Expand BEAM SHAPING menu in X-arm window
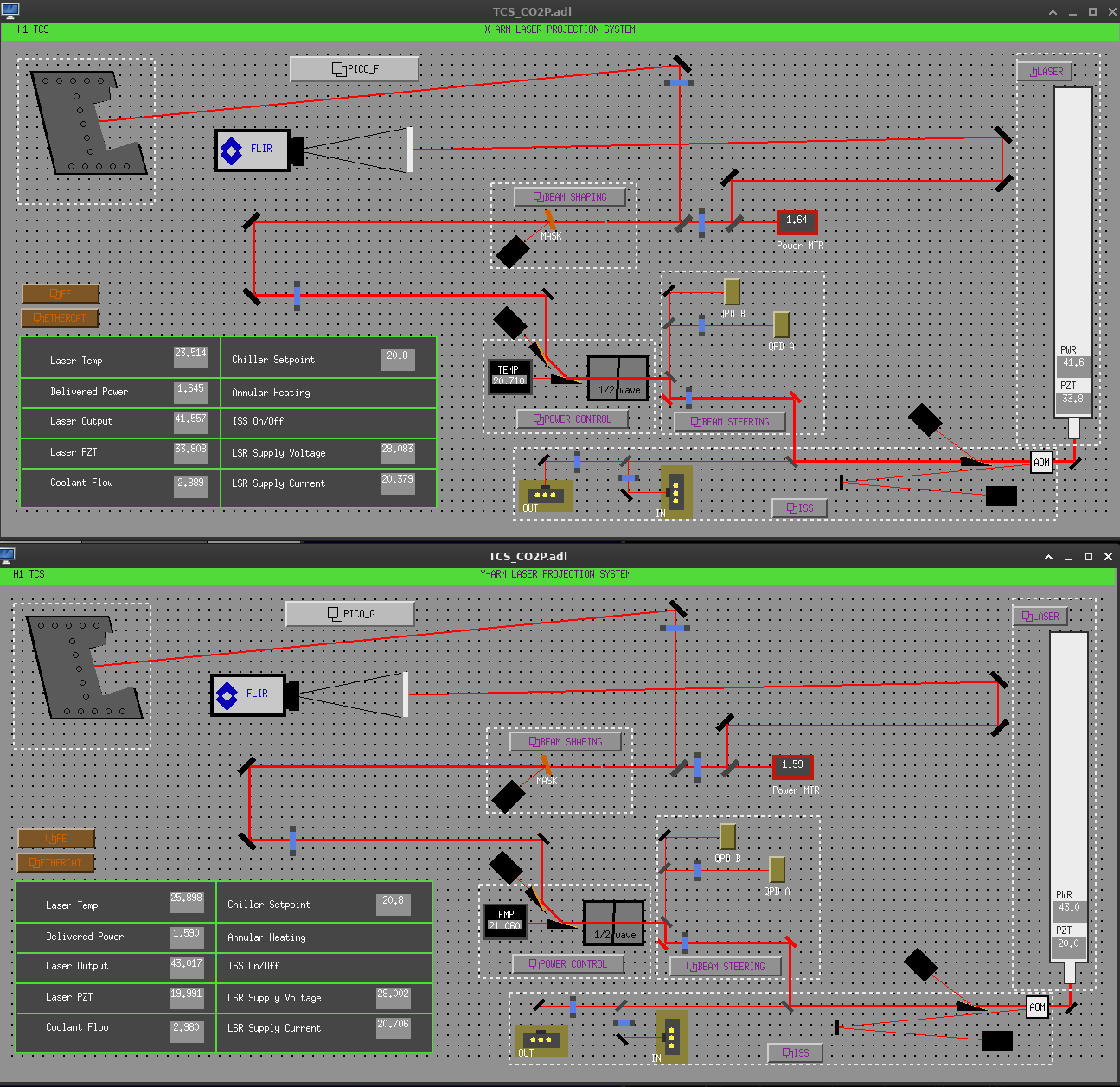The width and height of the screenshot is (1120, 1087). coord(570,197)
